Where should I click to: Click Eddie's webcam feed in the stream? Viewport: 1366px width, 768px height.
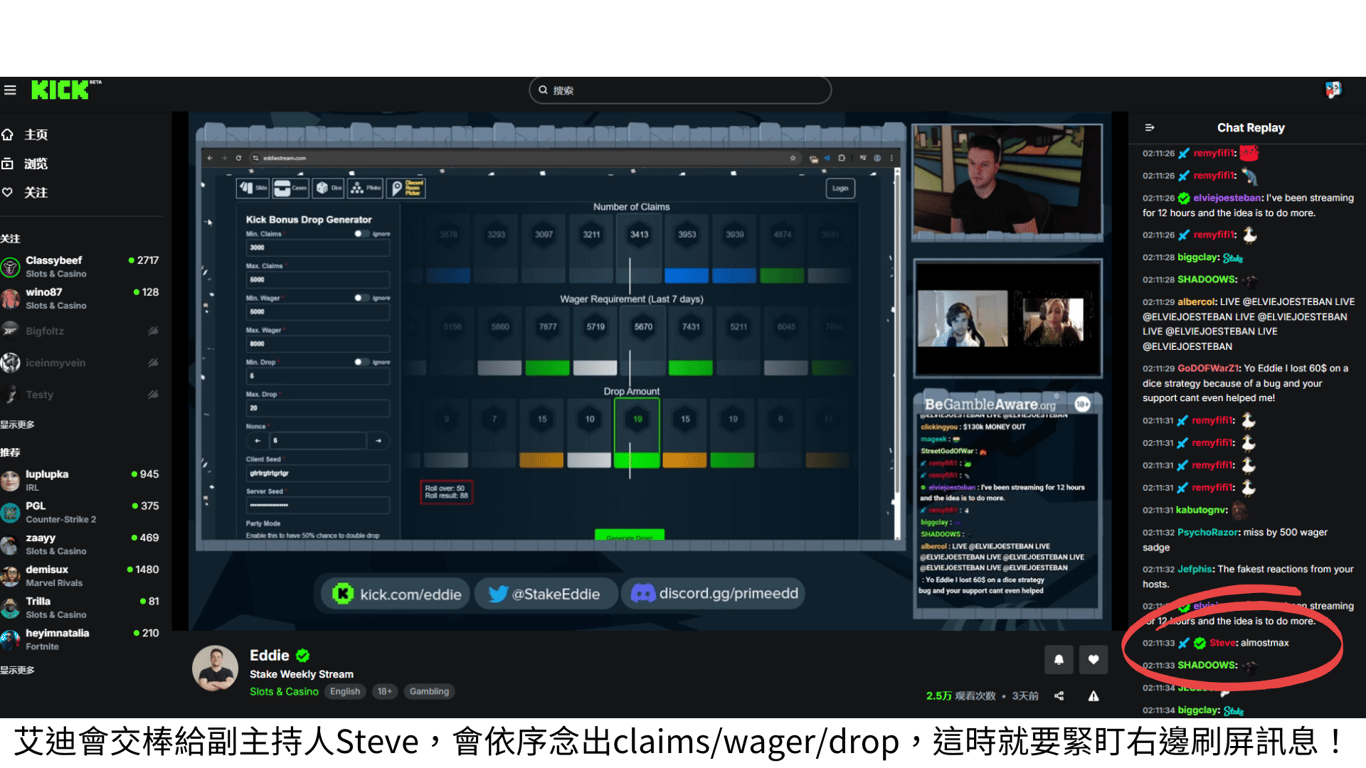coord(1007,182)
